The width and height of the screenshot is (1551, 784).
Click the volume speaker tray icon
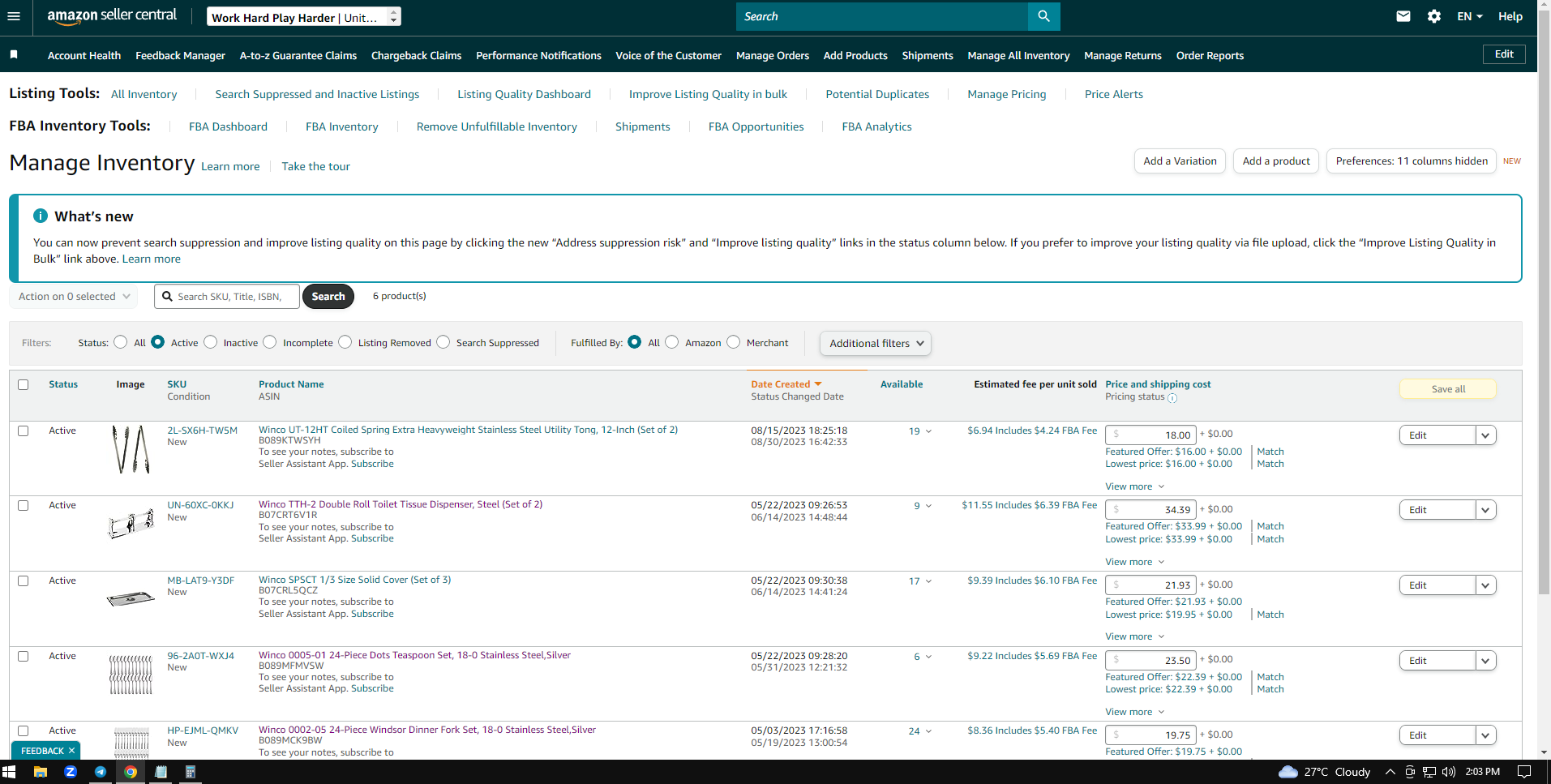tap(1449, 772)
